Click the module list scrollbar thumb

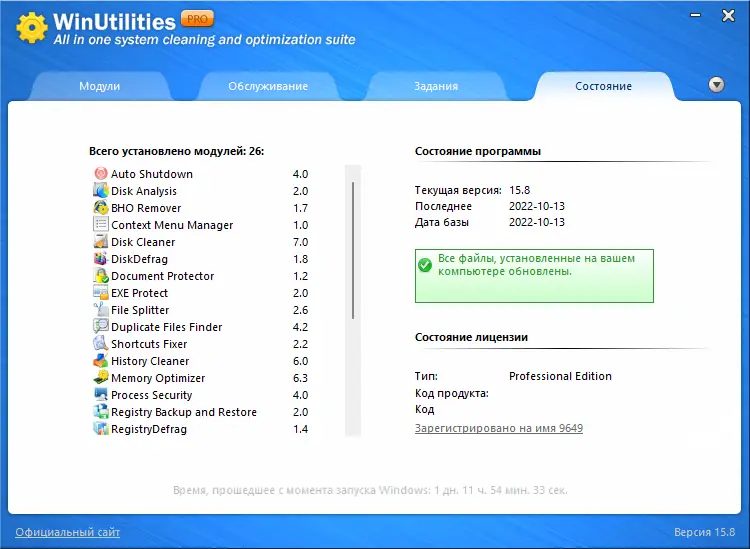(x=353, y=250)
